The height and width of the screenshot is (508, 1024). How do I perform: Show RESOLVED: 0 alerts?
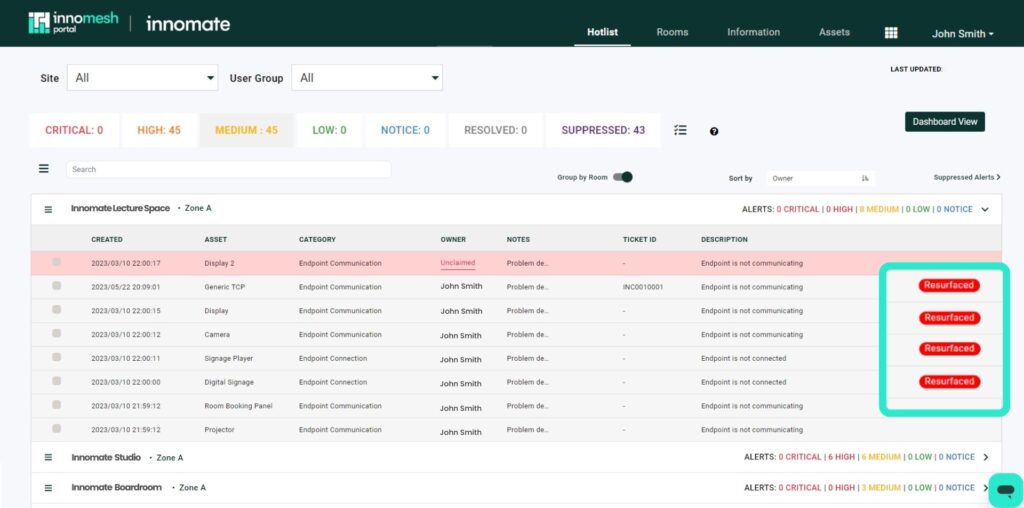tap(495, 130)
